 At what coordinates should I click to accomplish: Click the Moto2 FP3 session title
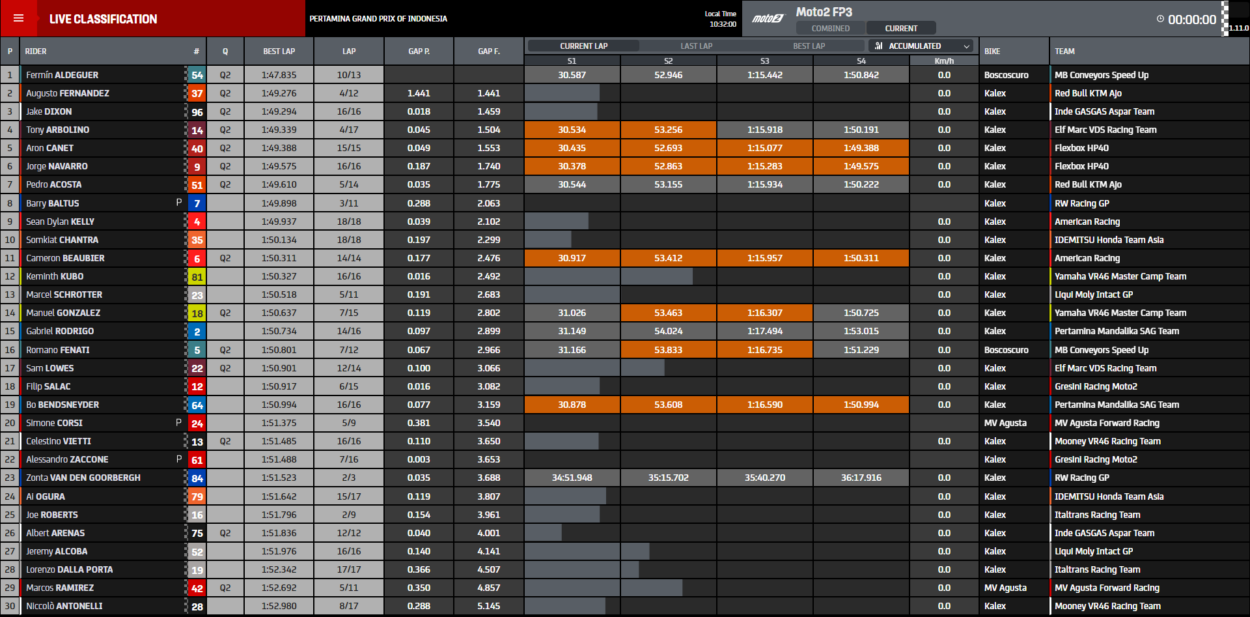click(824, 12)
